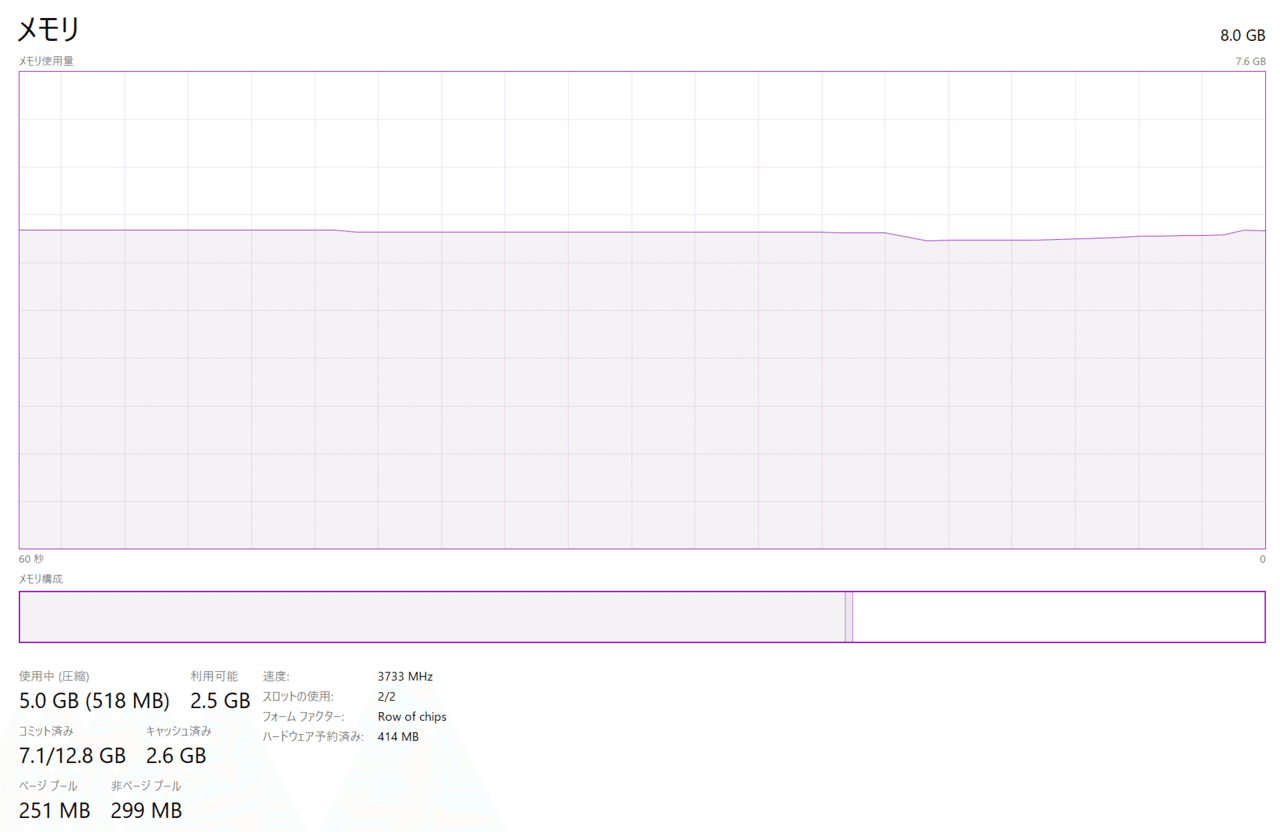Select the 299 MB non-paged pool value
This screenshot has height=832, width=1280.
147,810
